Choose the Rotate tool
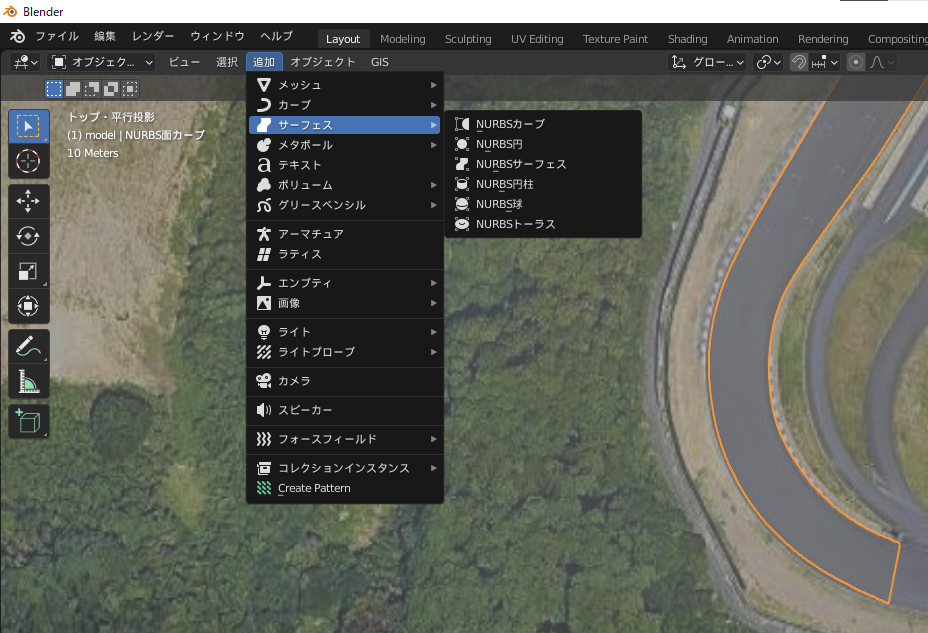The image size is (928, 633). [28, 236]
